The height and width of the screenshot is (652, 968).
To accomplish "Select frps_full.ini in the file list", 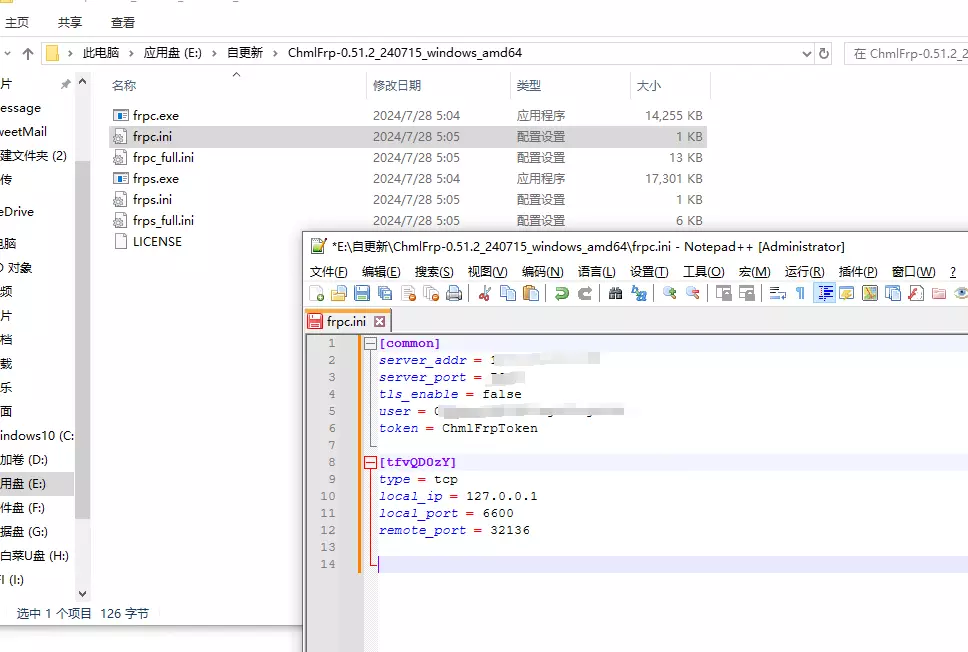I will pyautogui.click(x=407, y=220).
